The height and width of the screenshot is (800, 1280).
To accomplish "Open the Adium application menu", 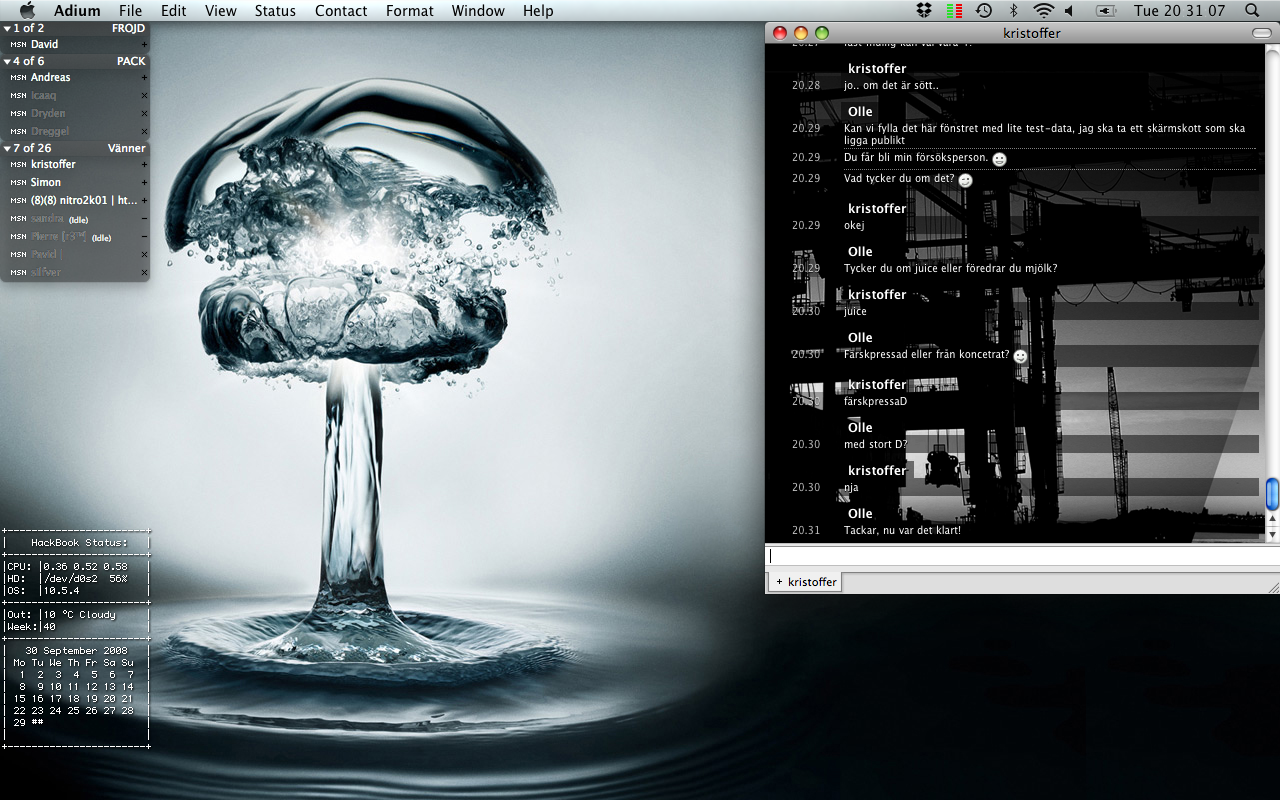I will 77,11.
